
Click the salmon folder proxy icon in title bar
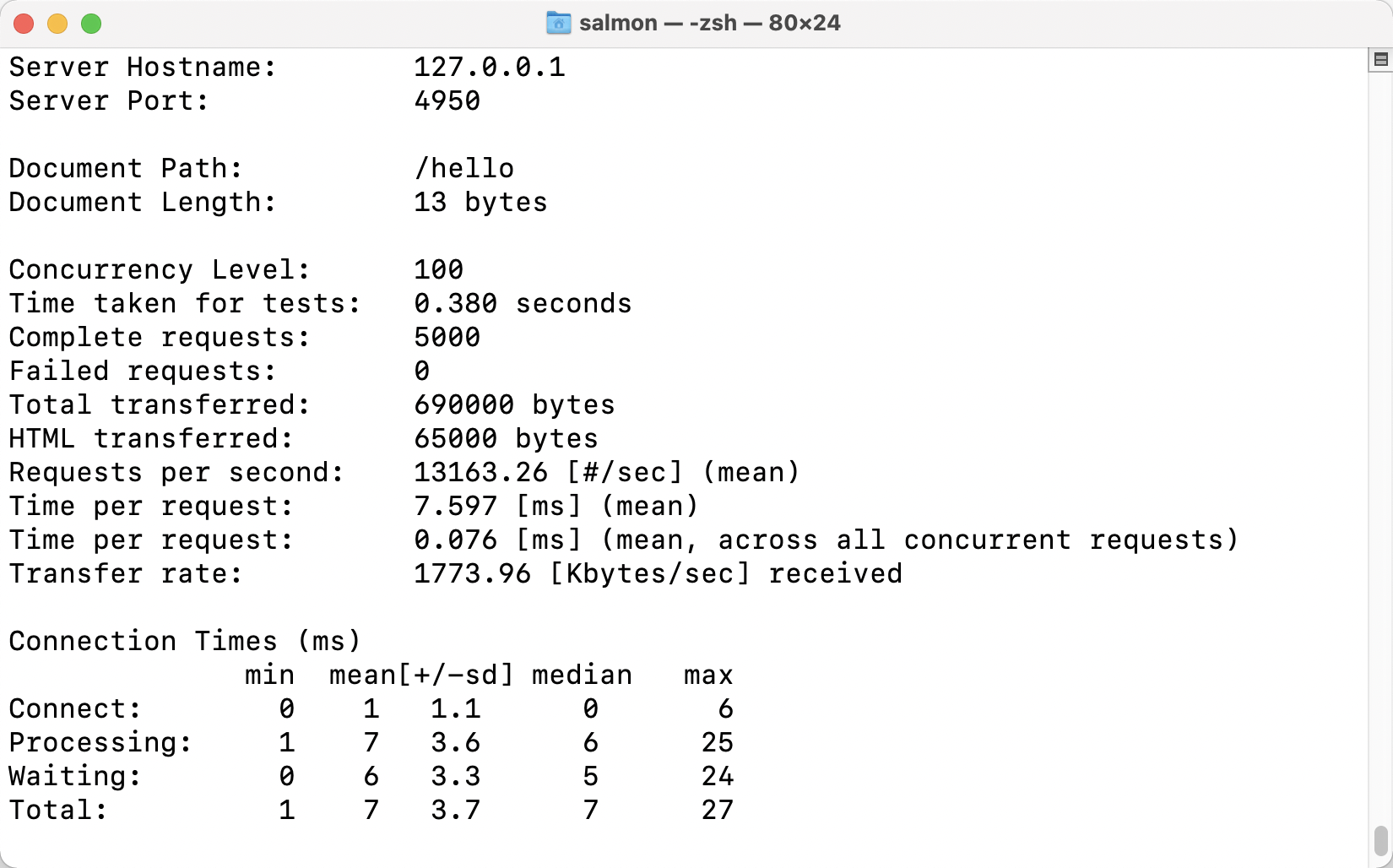click(x=558, y=23)
